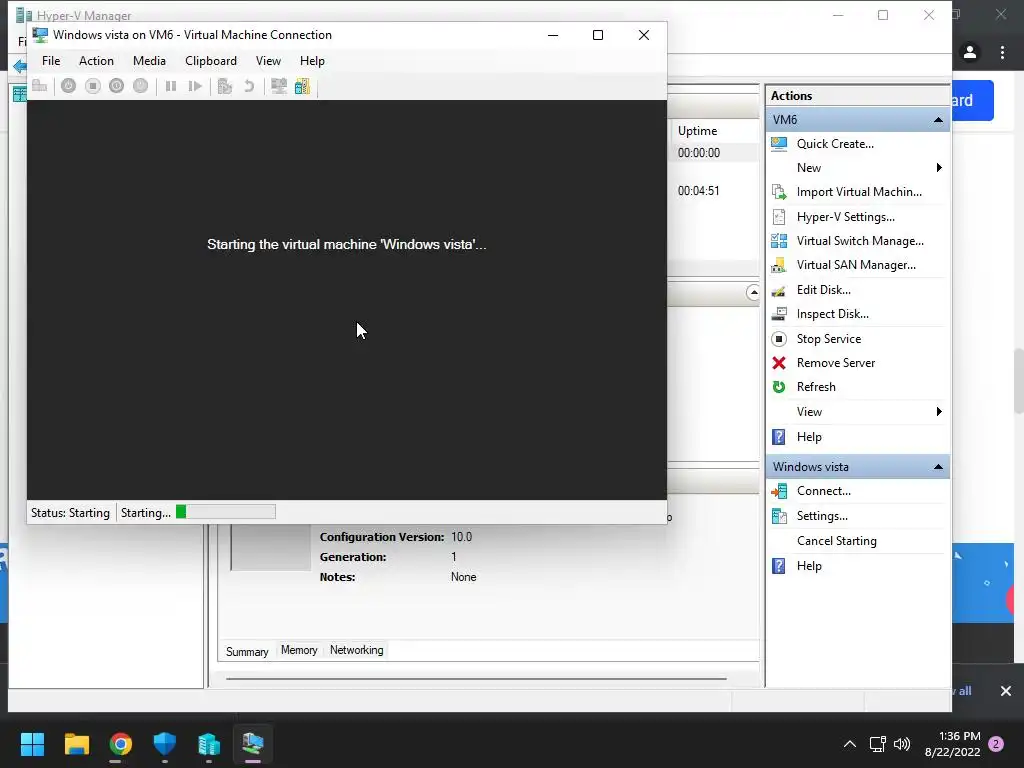Click the Save state toolbar icon
The width and height of the screenshot is (1024, 768).
click(x=140, y=86)
